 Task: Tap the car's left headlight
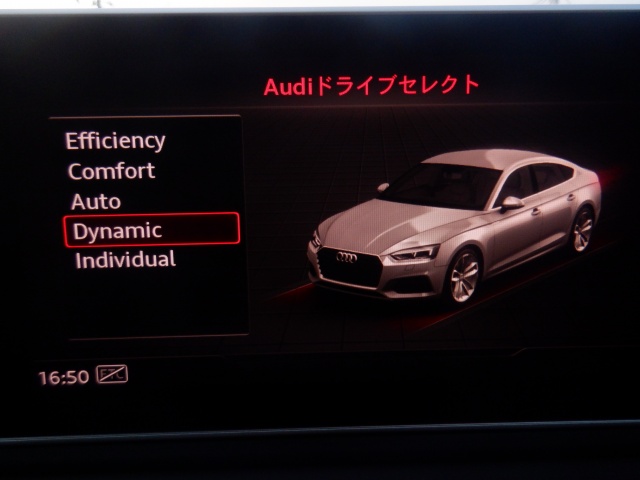coord(412,253)
